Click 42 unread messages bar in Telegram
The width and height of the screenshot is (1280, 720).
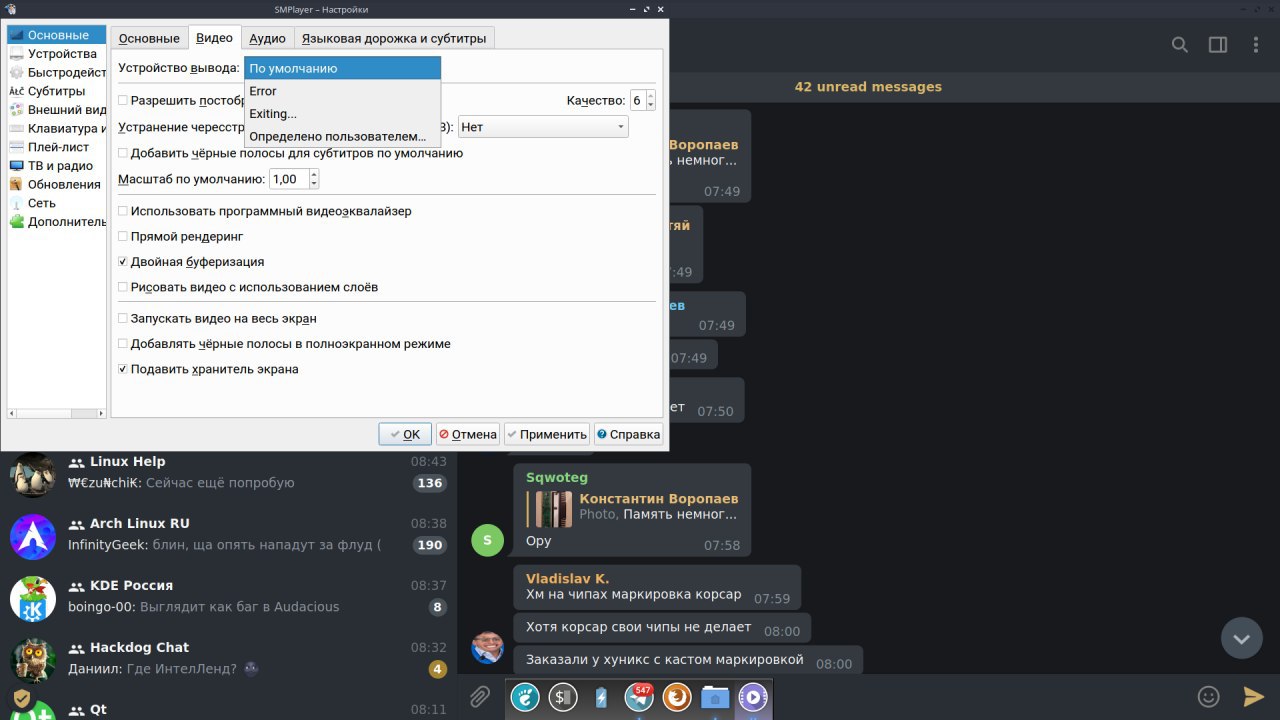pyautogui.click(x=868, y=87)
